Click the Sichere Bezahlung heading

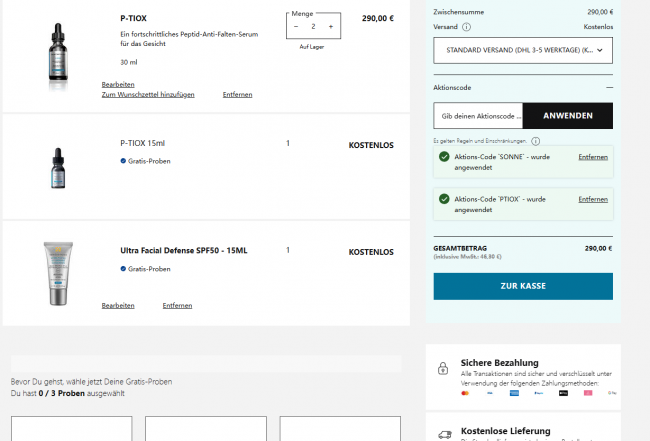coord(500,363)
